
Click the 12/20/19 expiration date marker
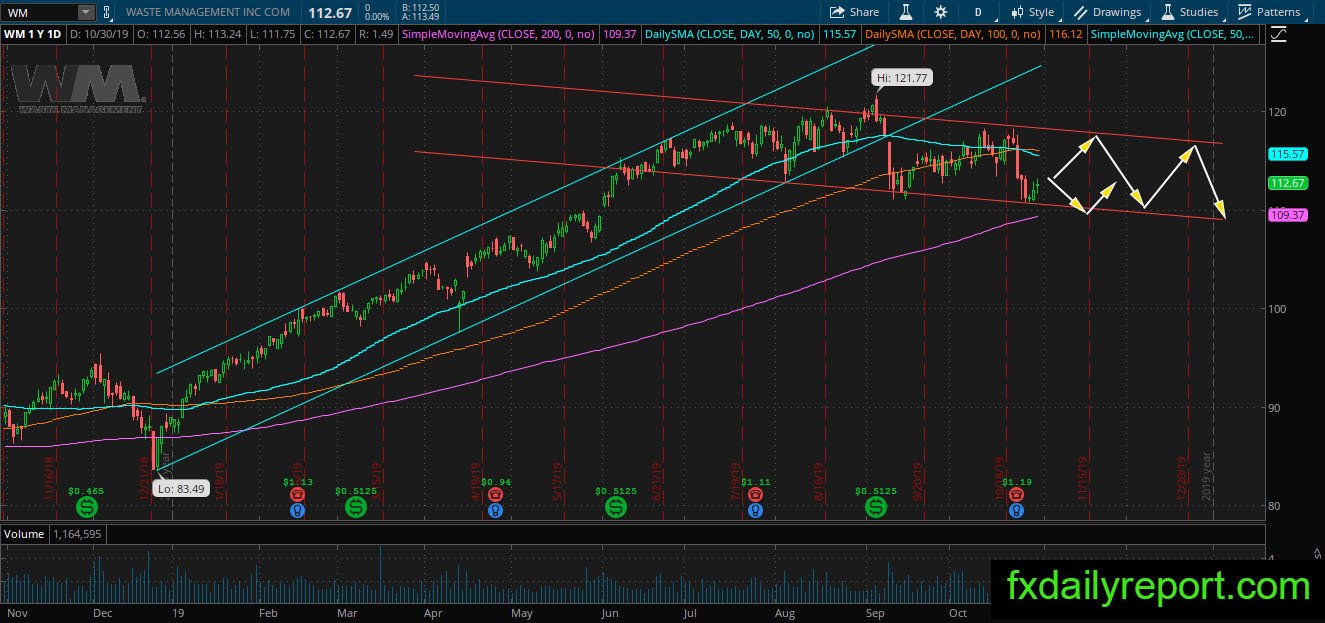[1181, 479]
